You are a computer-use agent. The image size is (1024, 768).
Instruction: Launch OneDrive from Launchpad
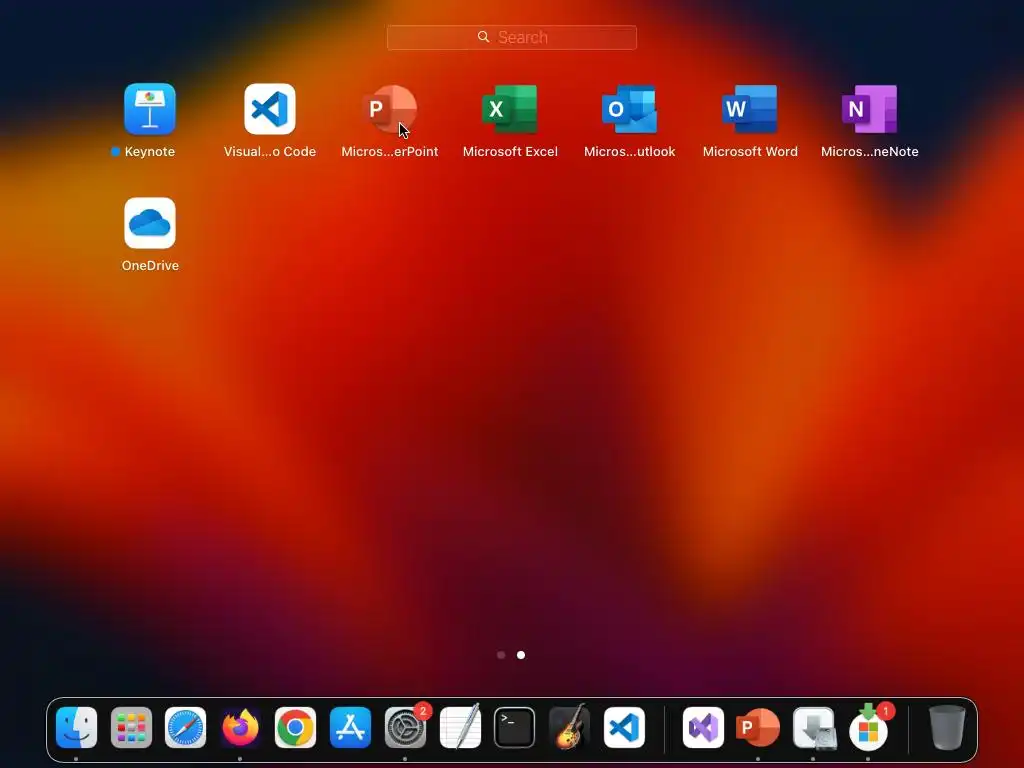pyautogui.click(x=150, y=223)
